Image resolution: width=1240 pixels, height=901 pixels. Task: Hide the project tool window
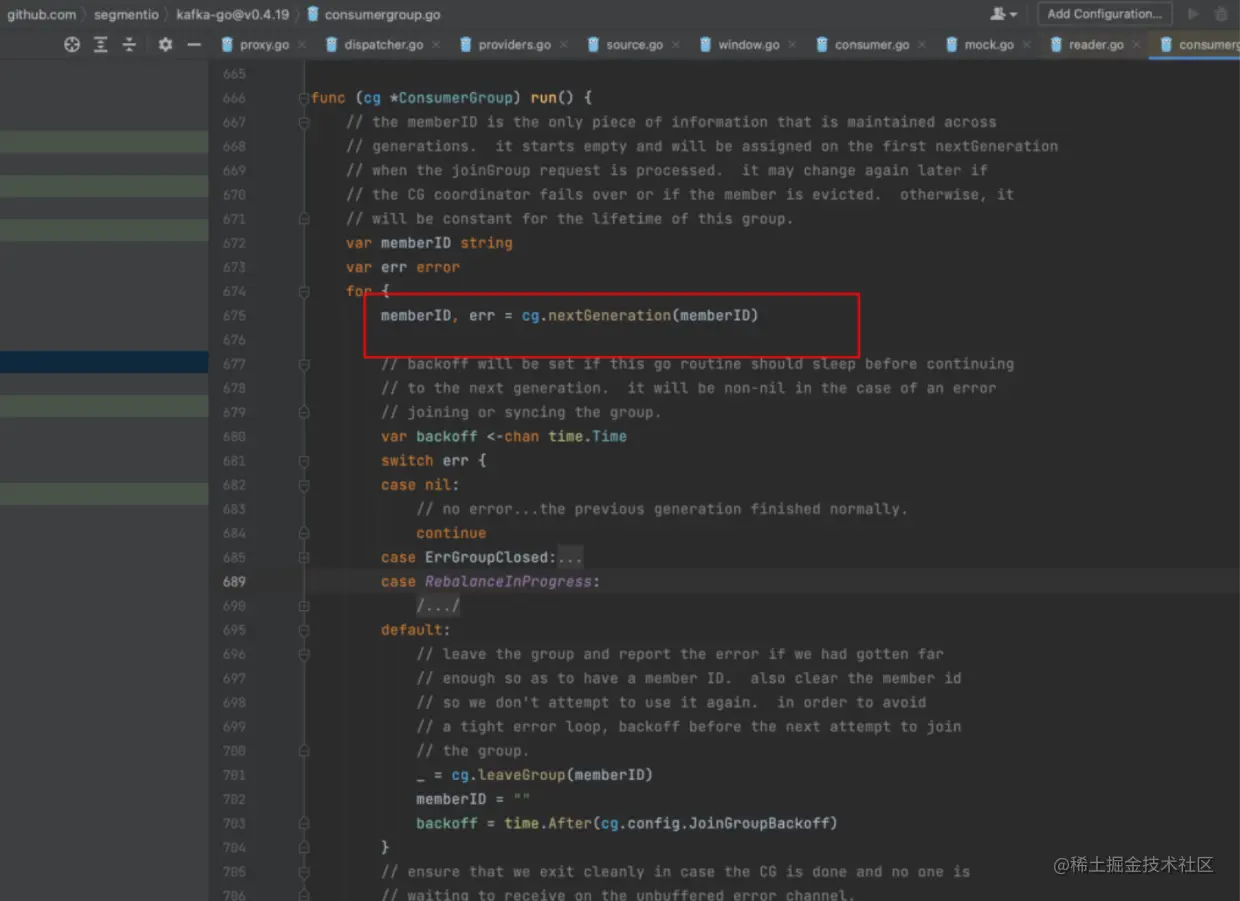coord(194,45)
